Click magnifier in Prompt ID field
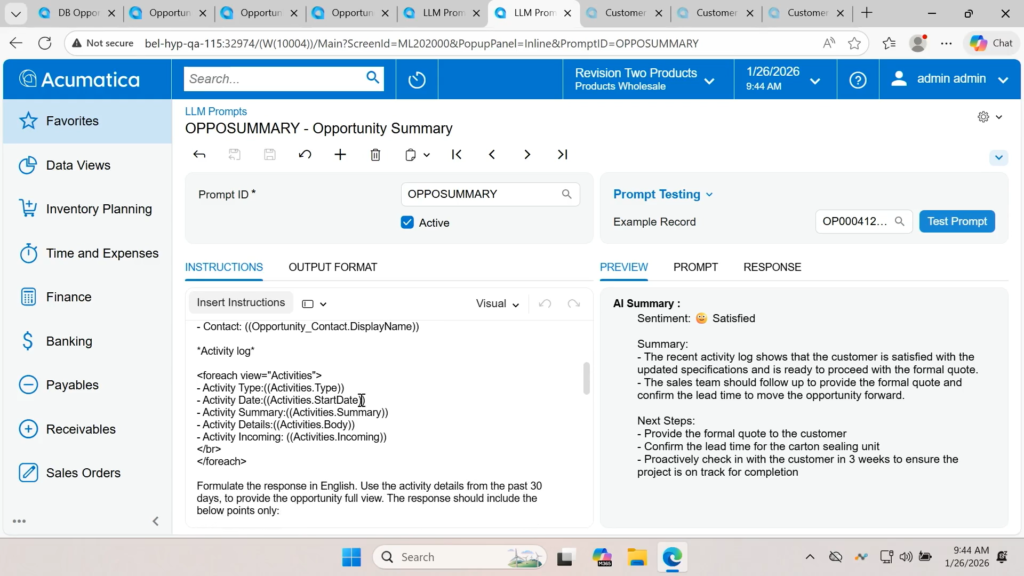1024x576 pixels. point(567,194)
